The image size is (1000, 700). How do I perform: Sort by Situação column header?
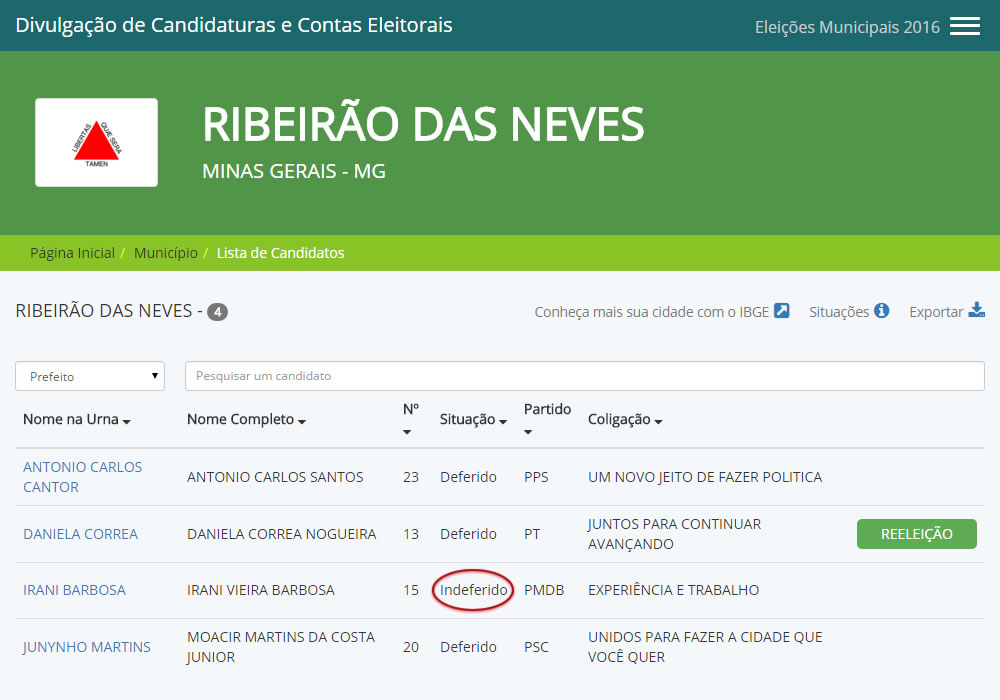(473, 420)
